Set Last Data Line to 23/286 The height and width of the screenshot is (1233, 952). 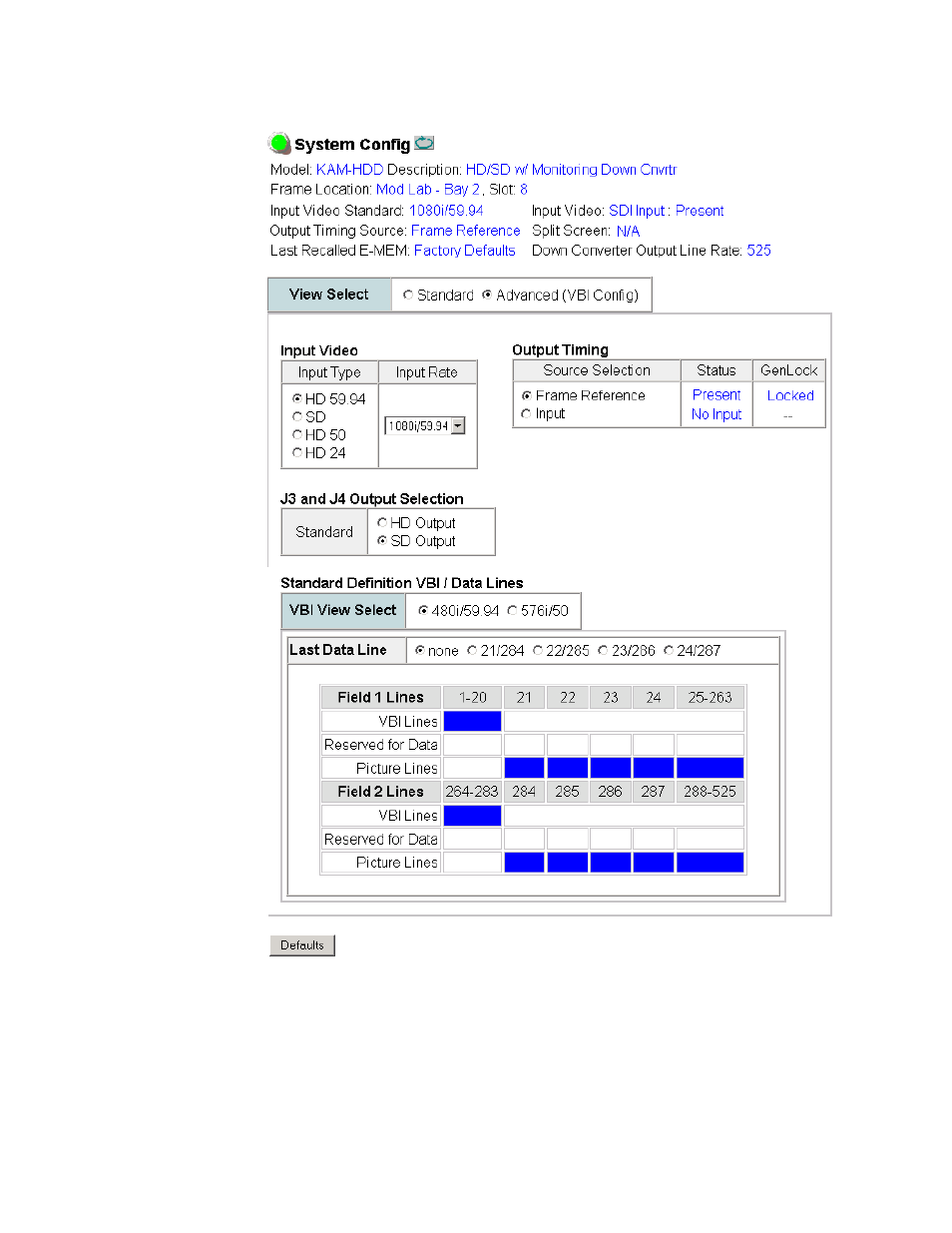pos(603,650)
